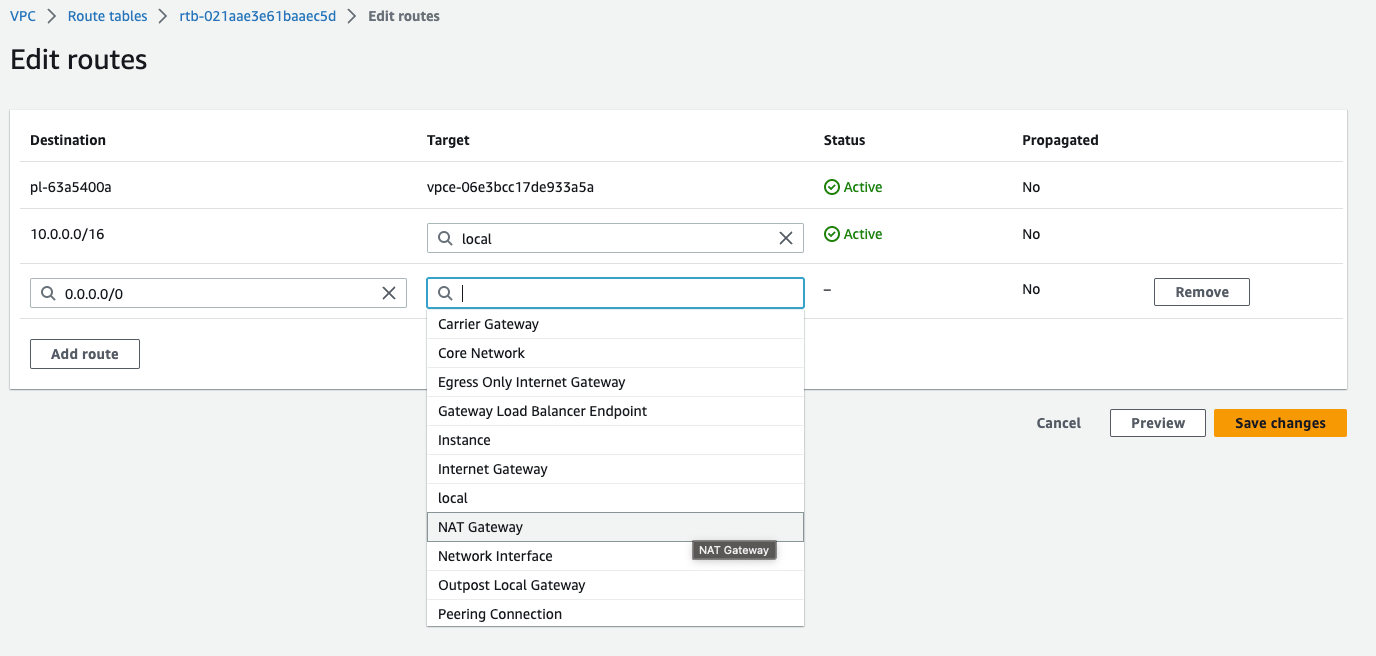Click the Save changes button
Viewport: 1376px width, 656px height.
pos(1280,423)
